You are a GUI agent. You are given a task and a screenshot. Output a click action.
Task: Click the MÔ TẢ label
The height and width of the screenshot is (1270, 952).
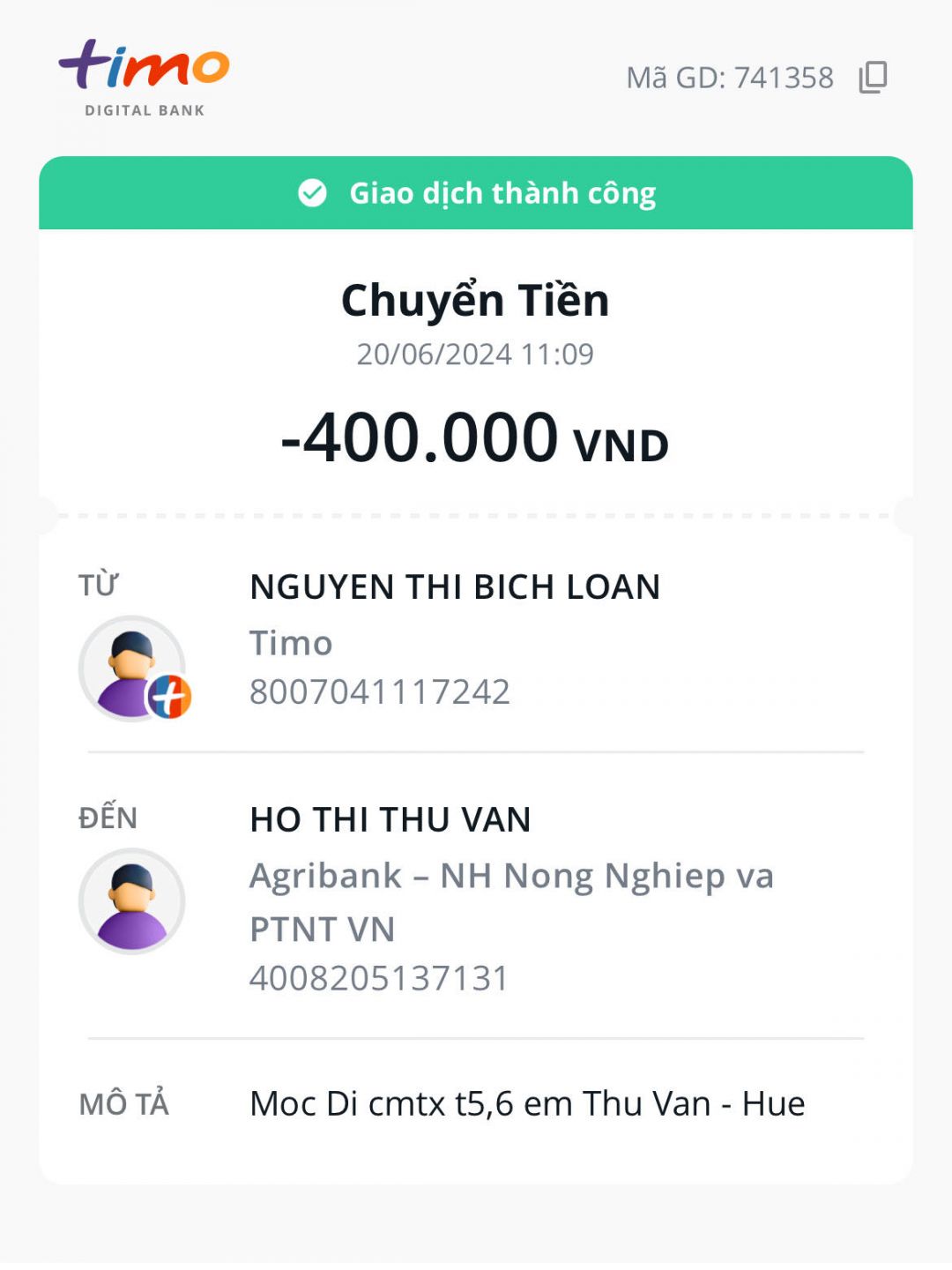(x=123, y=1104)
